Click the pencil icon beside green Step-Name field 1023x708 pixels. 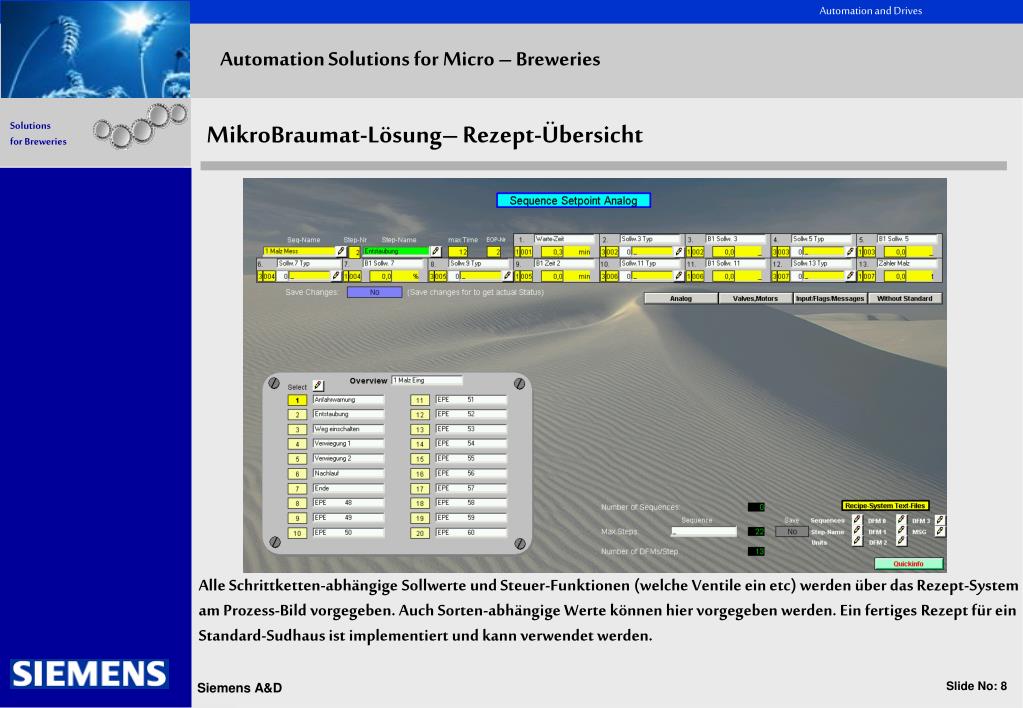(436, 251)
